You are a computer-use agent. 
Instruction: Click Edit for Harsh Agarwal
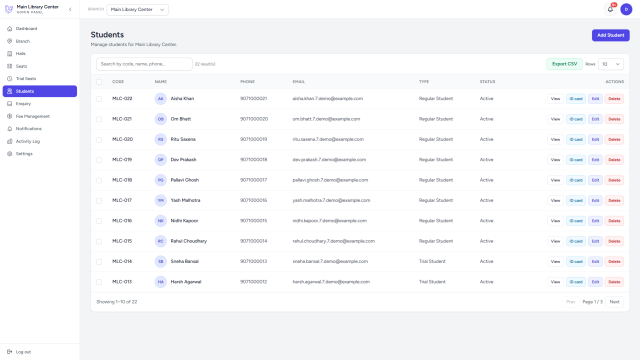coord(595,282)
